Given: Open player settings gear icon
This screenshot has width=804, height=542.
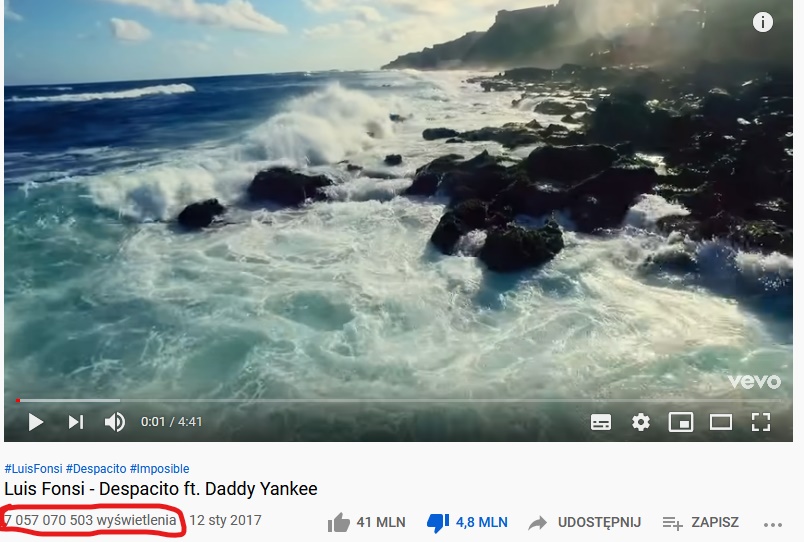Looking at the screenshot, I should pos(640,423).
